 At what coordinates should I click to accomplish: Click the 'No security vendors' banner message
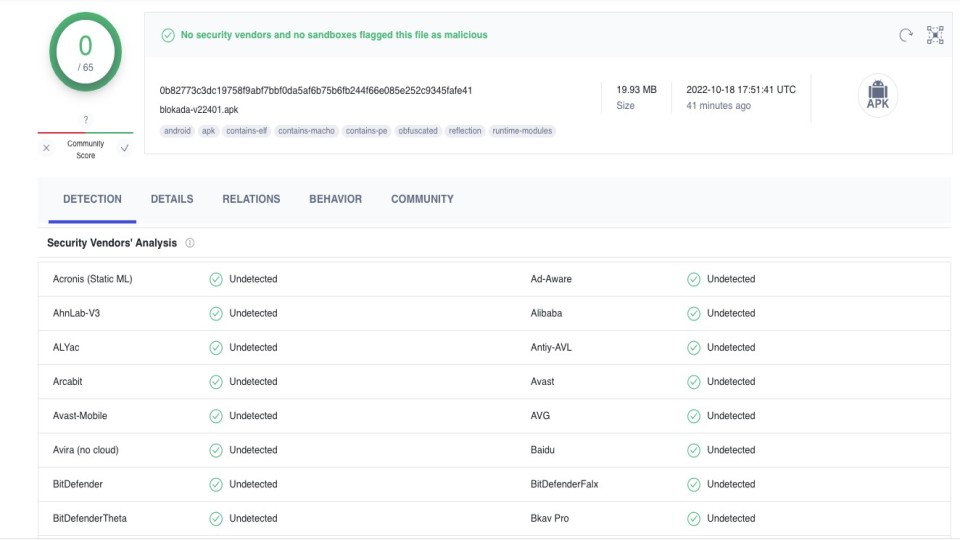click(334, 35)
